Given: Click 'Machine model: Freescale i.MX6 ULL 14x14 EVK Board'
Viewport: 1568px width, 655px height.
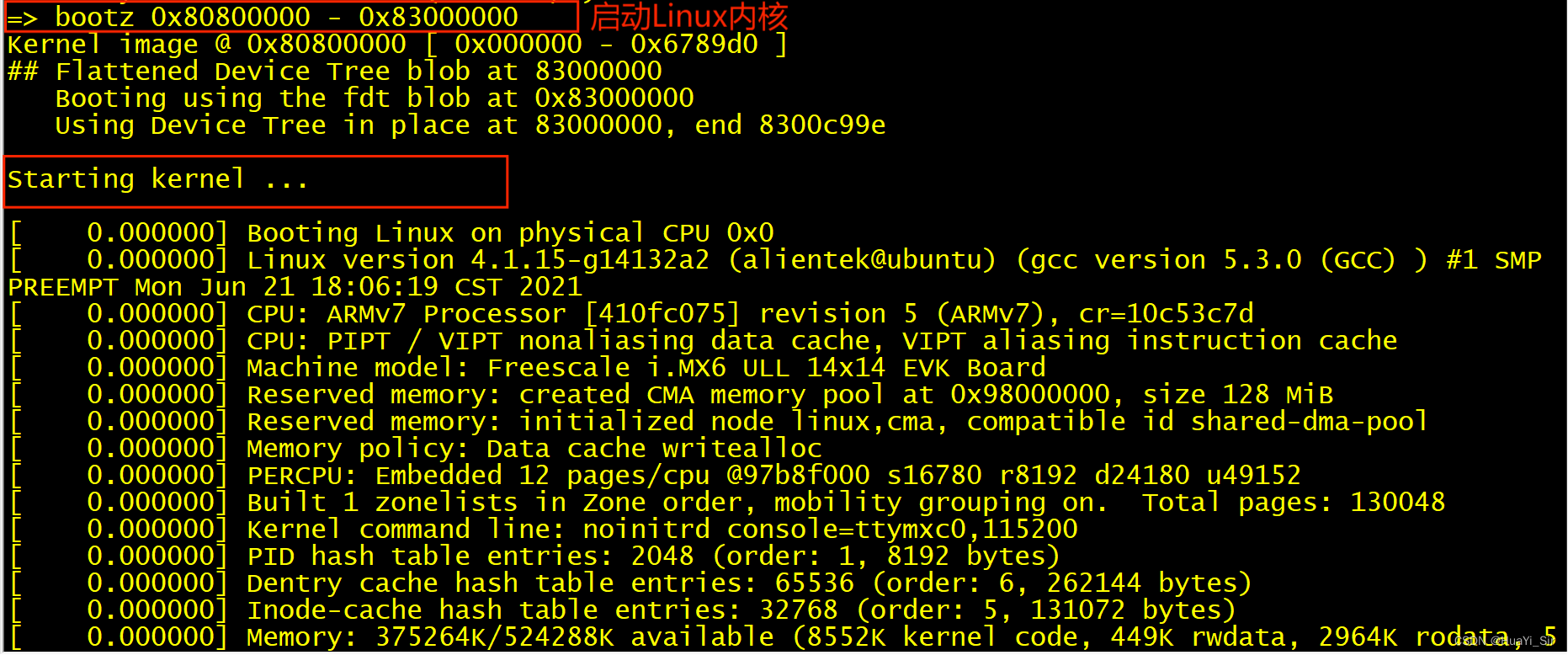Looking at the screenshot, I should pos(646,367).
